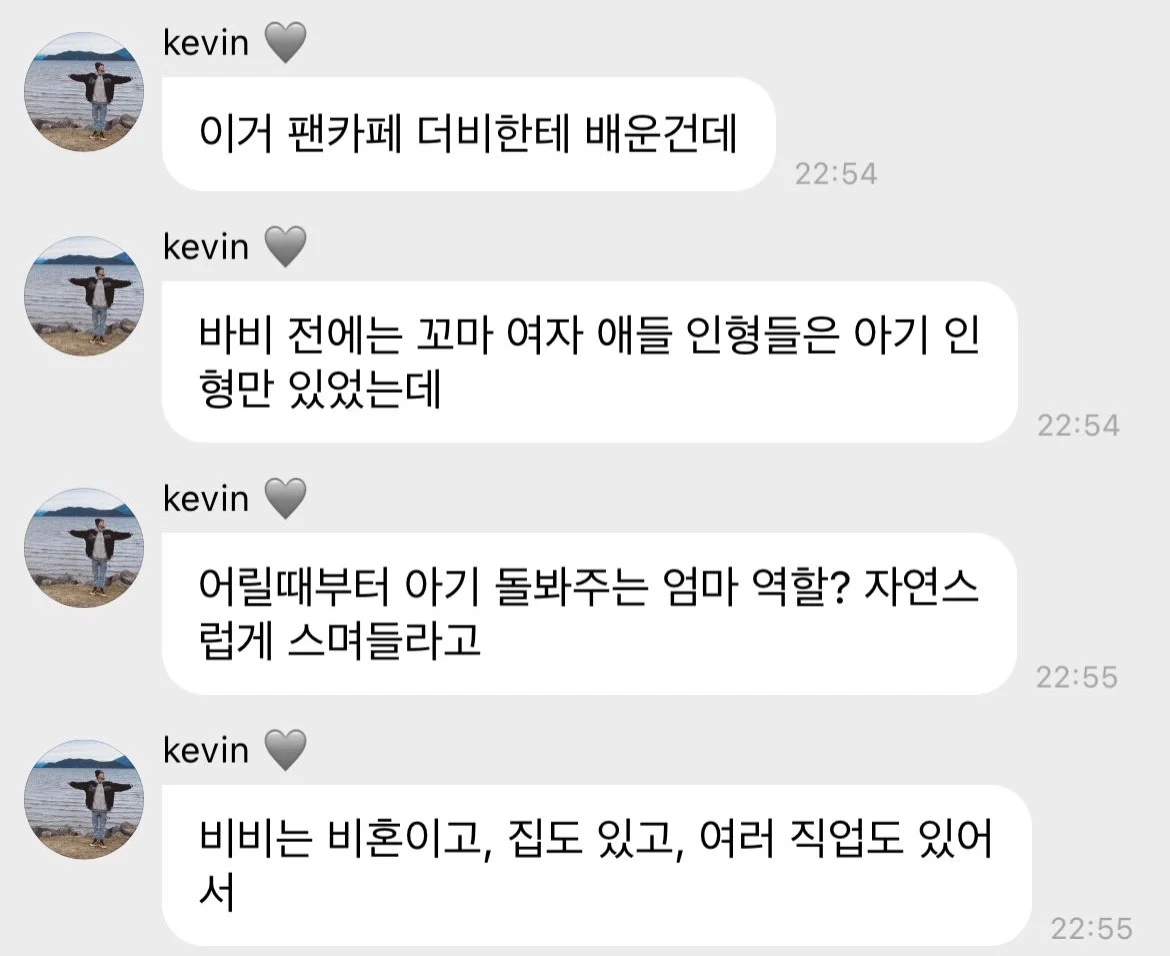This screenshot has height=956, width=1170.
Task: Click the gray heart above the '비비는 비혼이고' message
Action: tap(286, 750)
